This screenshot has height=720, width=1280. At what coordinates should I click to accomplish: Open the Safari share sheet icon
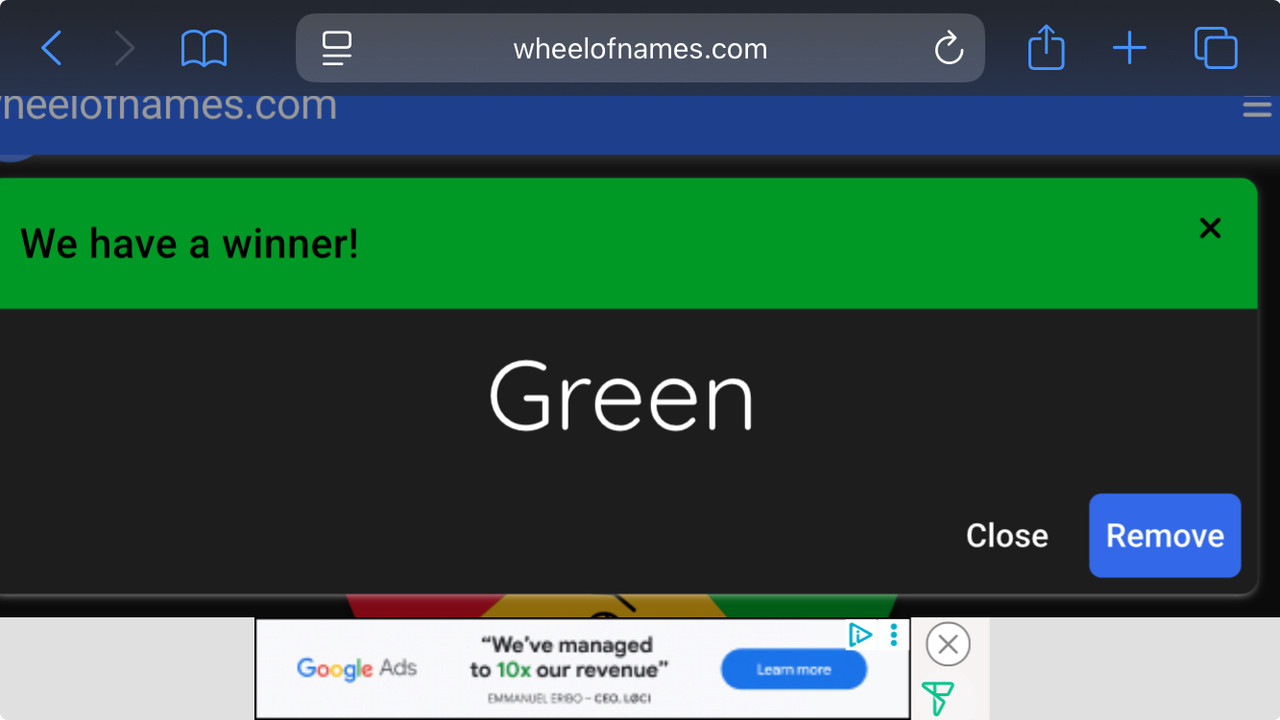click(1046, 47)
